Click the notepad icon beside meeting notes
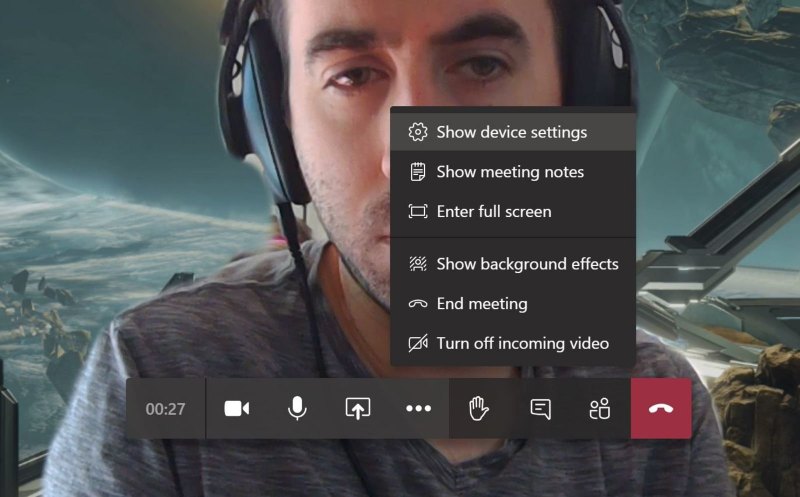 418,172
